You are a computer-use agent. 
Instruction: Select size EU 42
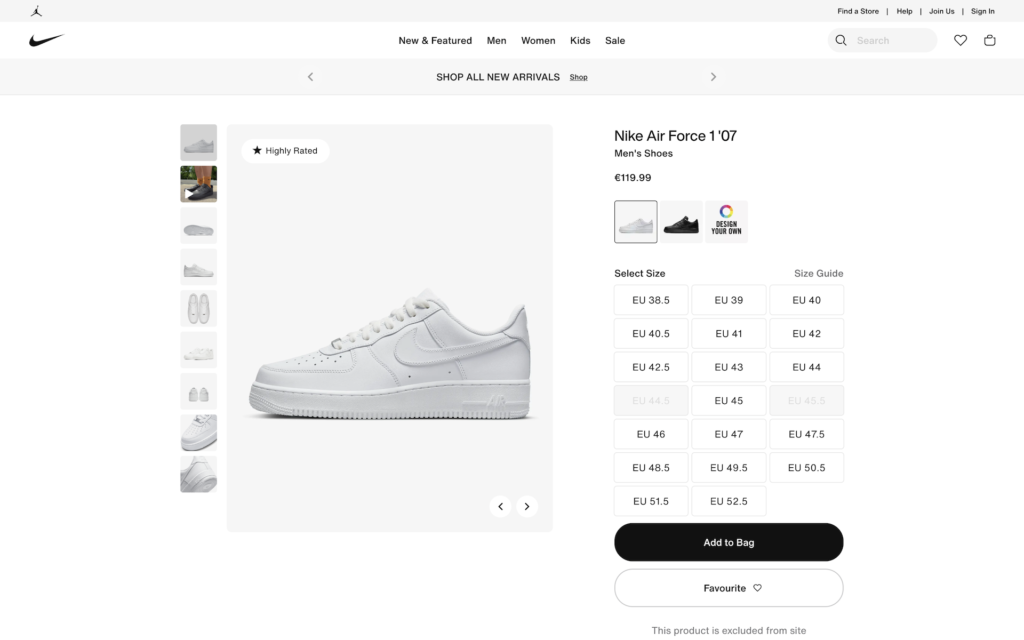[806, 334]
